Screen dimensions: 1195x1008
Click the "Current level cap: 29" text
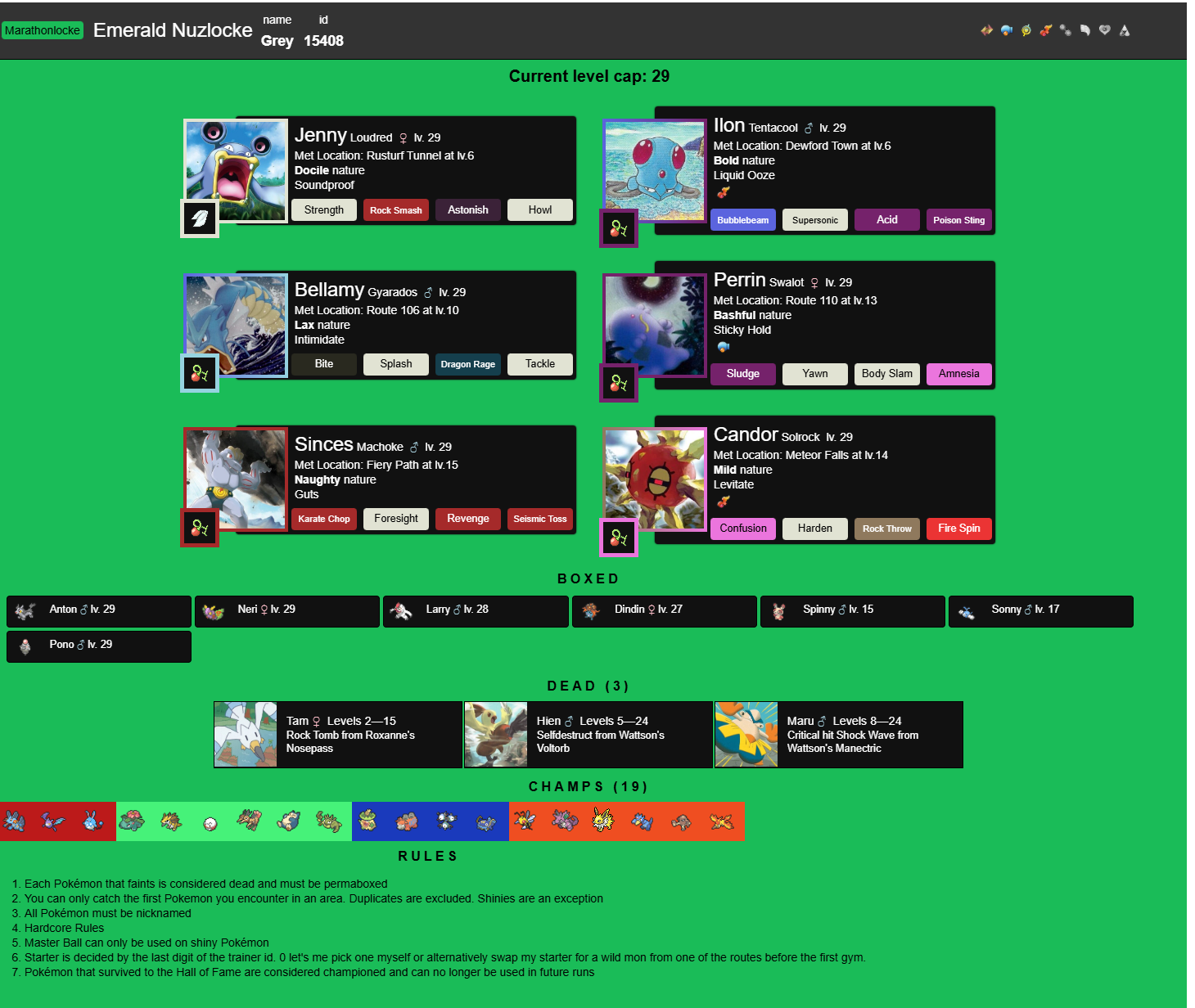pyautogui.click(x=589, y=76)
